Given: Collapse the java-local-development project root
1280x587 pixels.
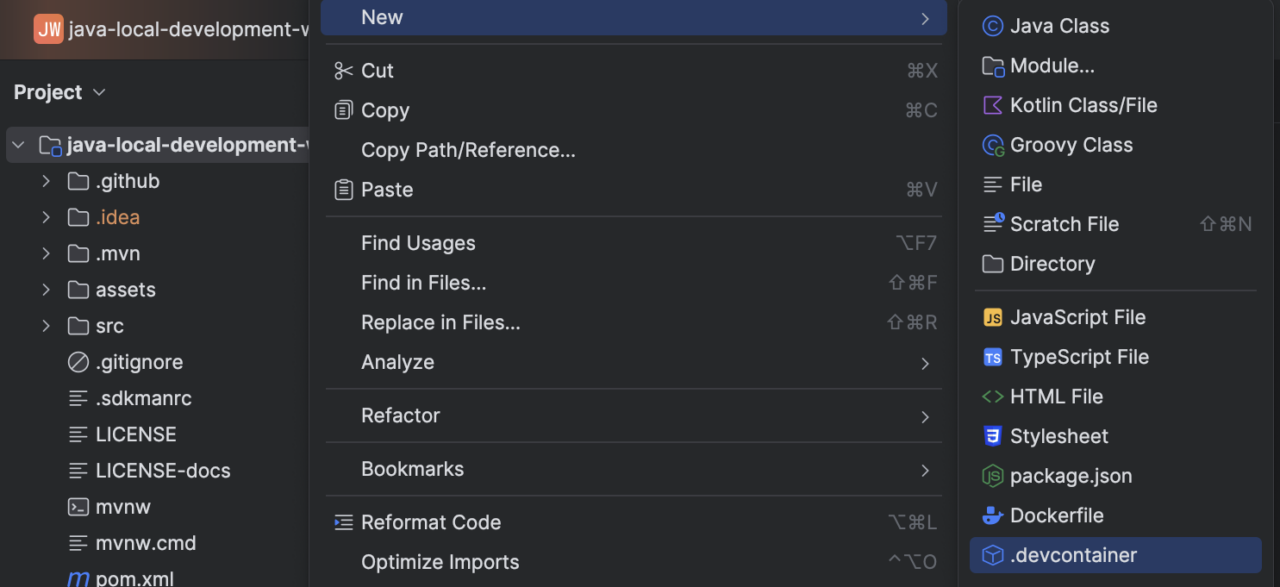Looking at the screenshot, I should click(x=17, y=144).
